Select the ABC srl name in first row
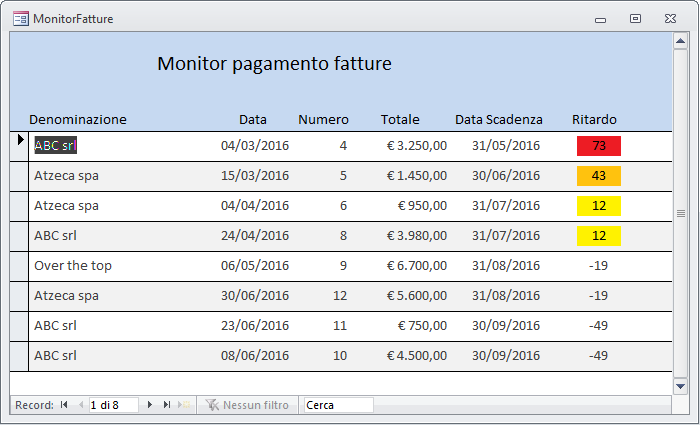 click(56, 146)
